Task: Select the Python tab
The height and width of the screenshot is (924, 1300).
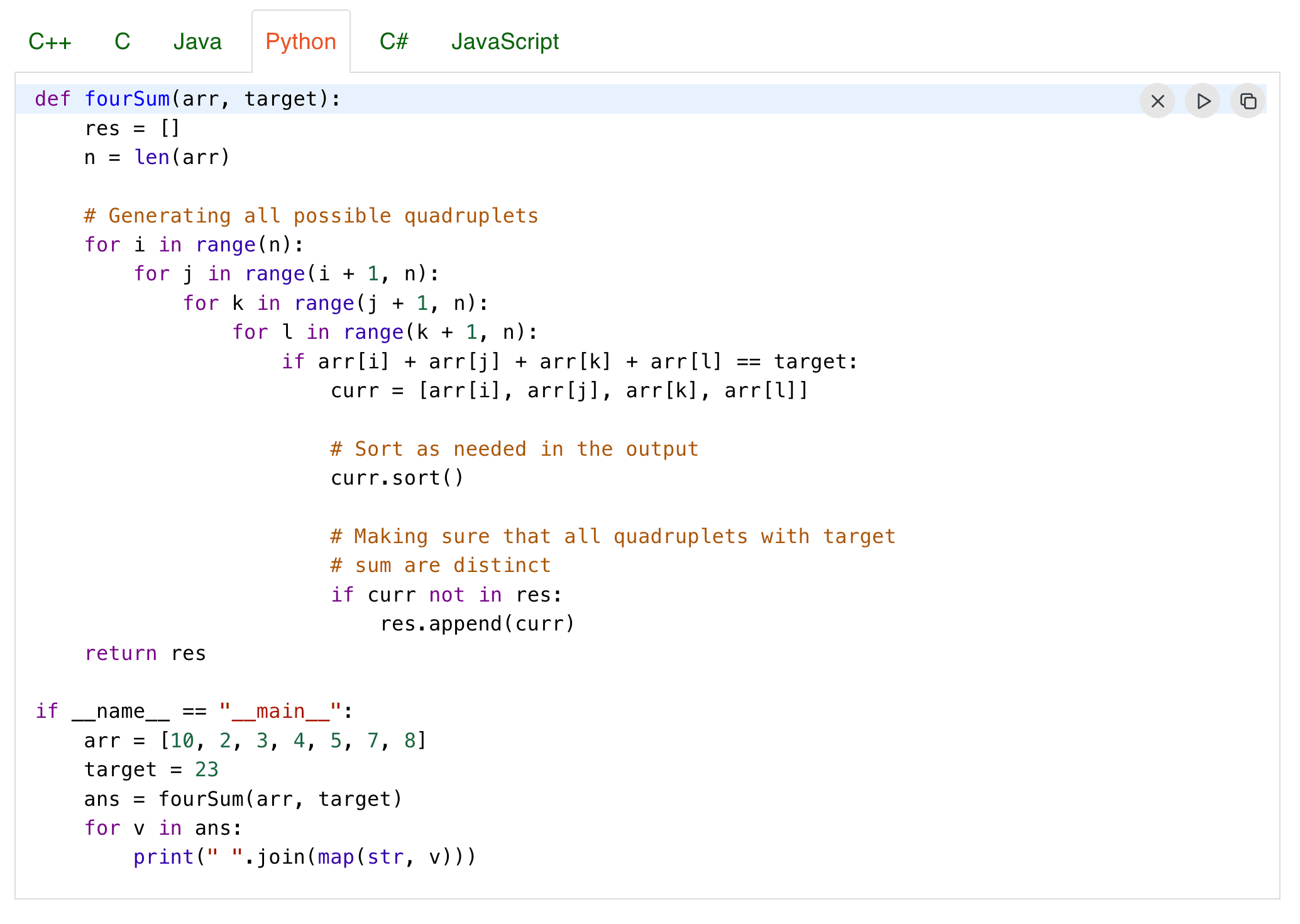Action: pos(300,41)
